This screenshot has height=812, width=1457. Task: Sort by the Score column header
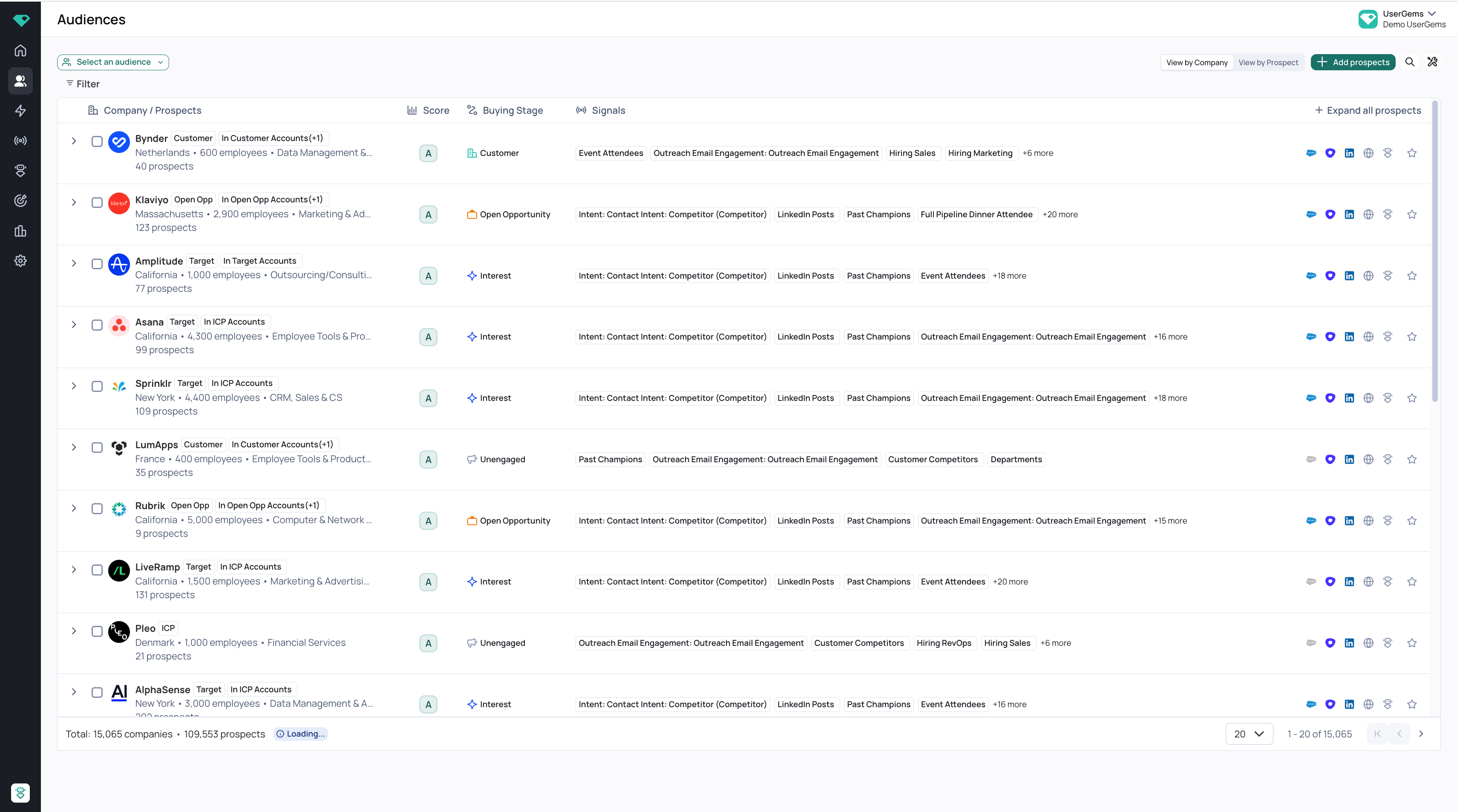tap(428, 111)
